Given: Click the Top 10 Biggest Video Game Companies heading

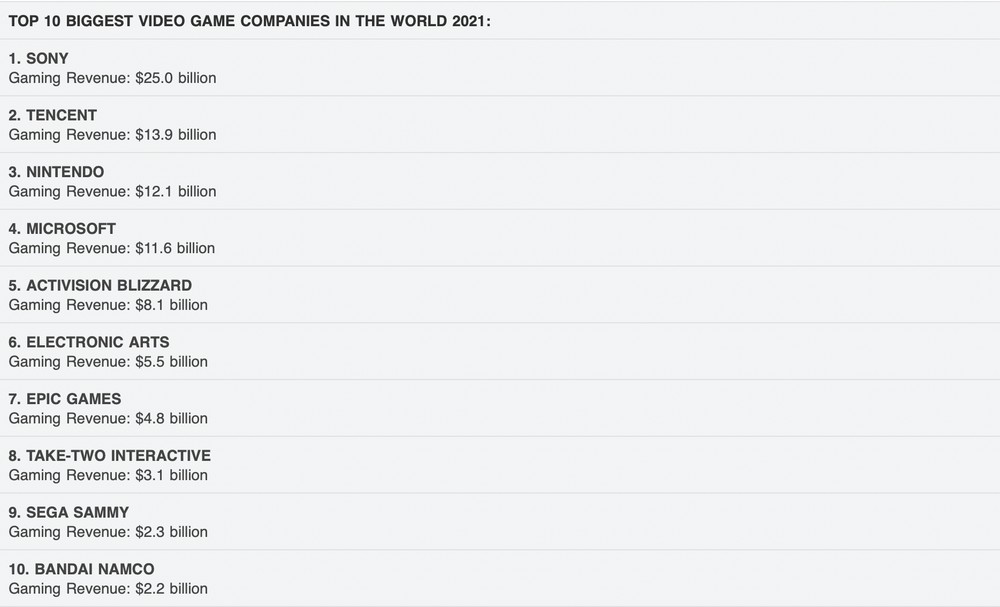Looking at the screenshot, I should tap(249, 21).
